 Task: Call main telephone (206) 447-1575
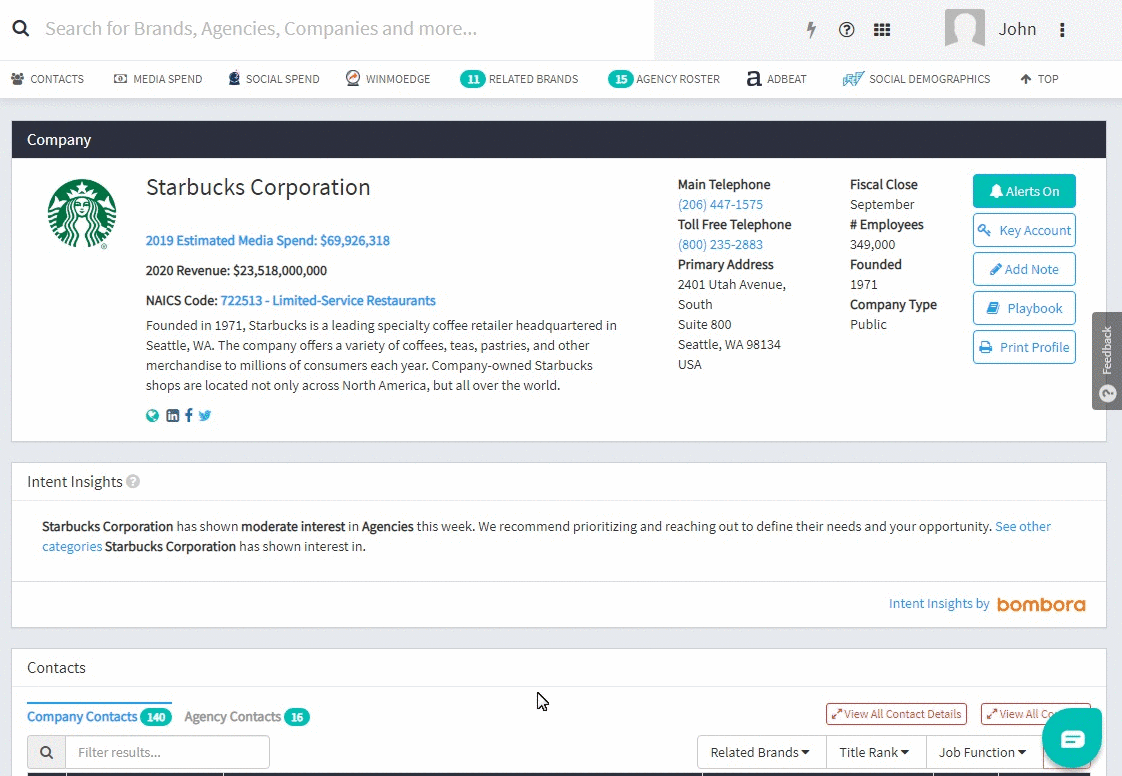pos(720,205)
